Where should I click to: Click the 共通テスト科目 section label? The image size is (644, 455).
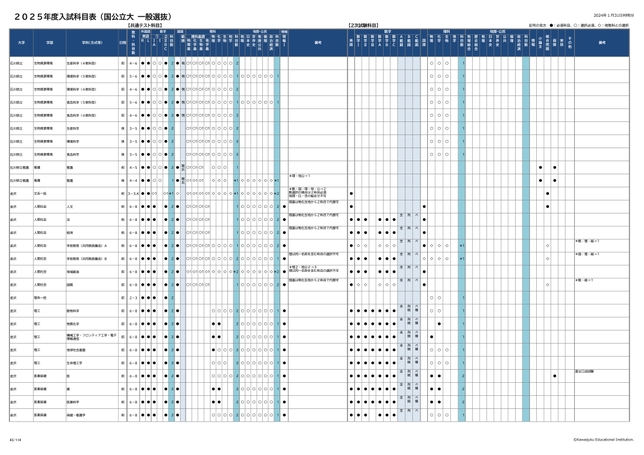pos(148,23)
